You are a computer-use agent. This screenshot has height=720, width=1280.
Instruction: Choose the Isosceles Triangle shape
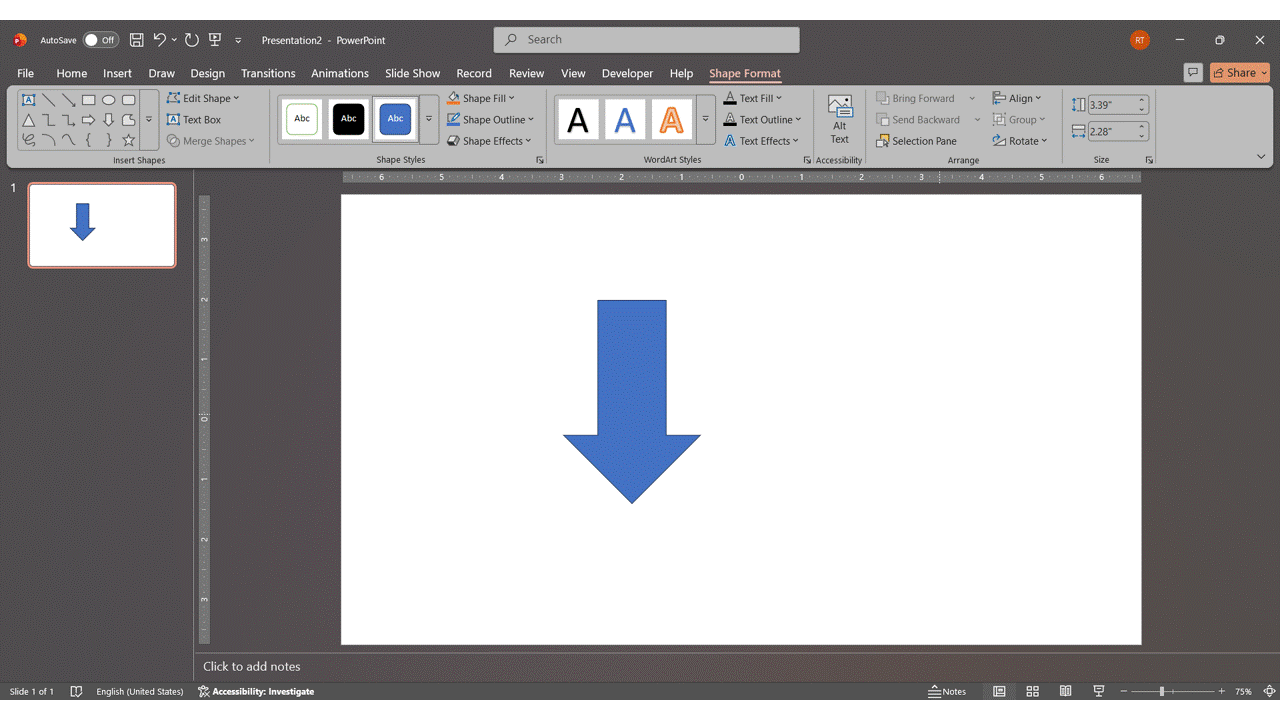pyautogui.click(x=28, y=120)
